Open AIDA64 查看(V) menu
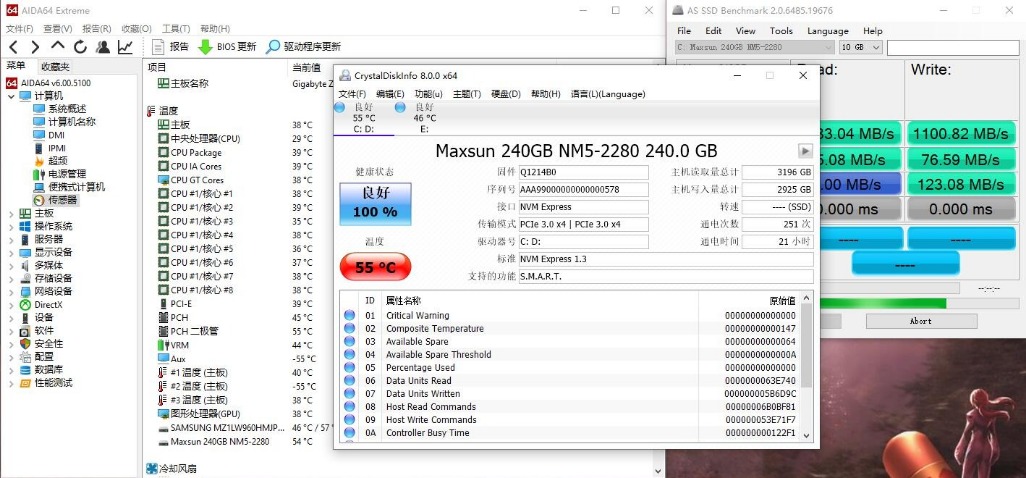 pyautogui.click(x=58, y=29)
